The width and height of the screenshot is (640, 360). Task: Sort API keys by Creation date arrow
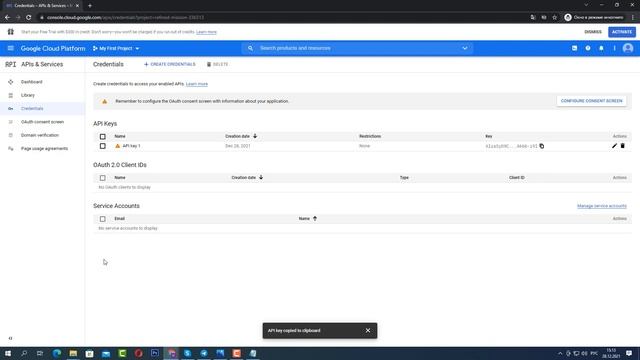[255, 136]
